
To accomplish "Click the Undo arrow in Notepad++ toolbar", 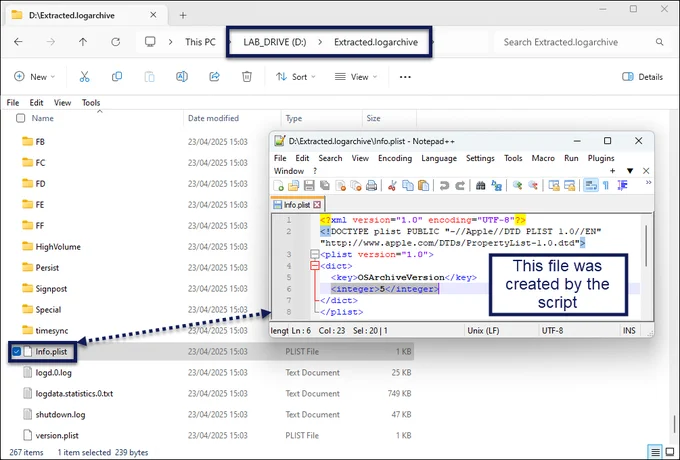I will [444, 186].
